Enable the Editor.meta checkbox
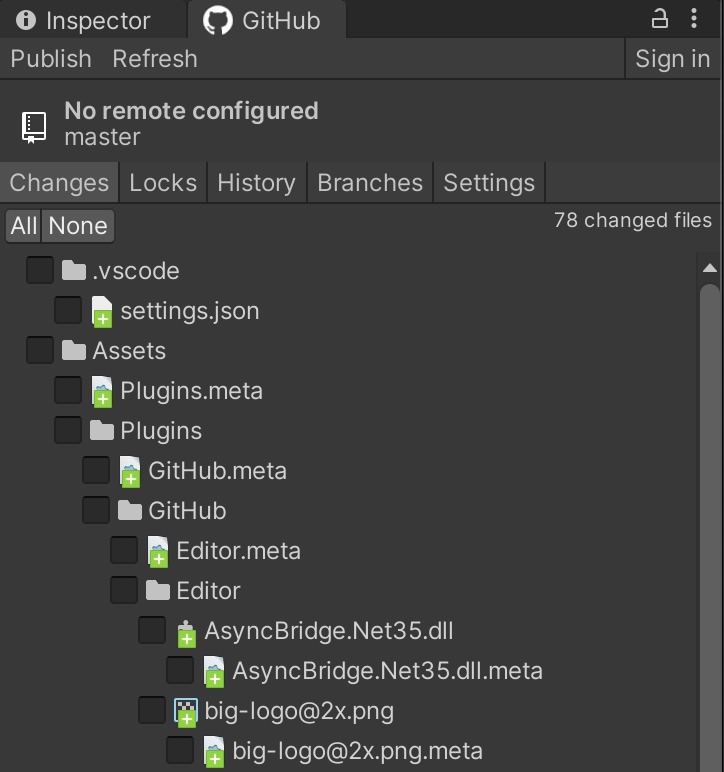724x772 pixels. 124,550
